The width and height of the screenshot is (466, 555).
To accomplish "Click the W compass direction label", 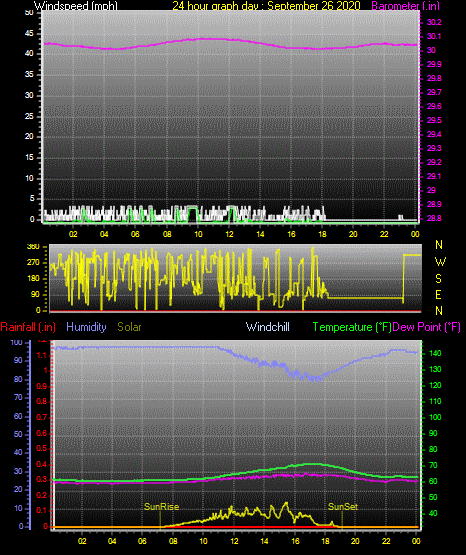I will (x=440, y=262).
